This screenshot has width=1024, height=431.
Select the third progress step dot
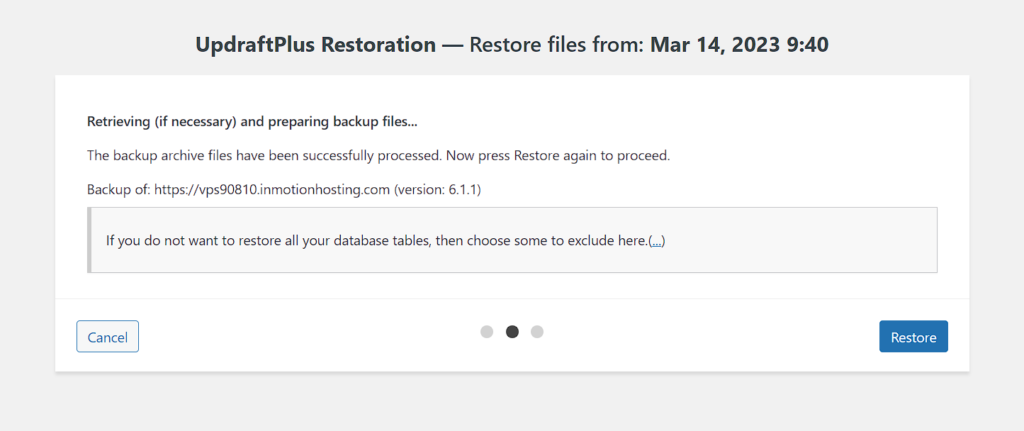(537, 332)
